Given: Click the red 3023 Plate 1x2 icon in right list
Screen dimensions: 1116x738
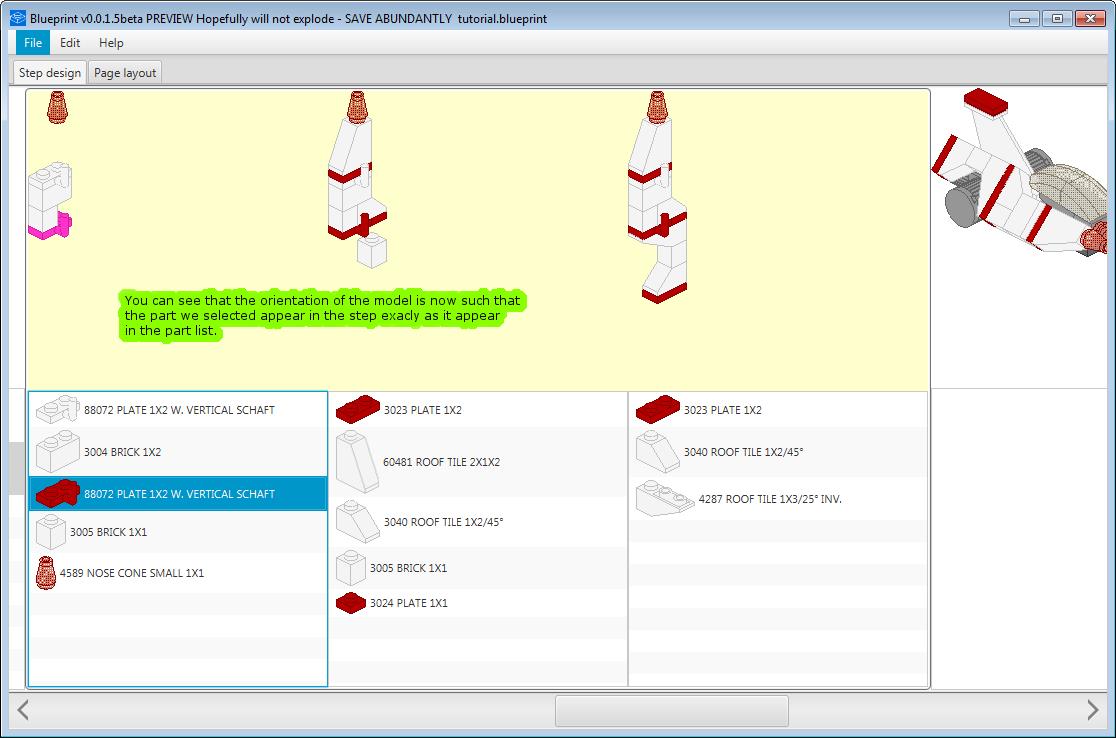Looking at the screenshot, I should (658, 409).
